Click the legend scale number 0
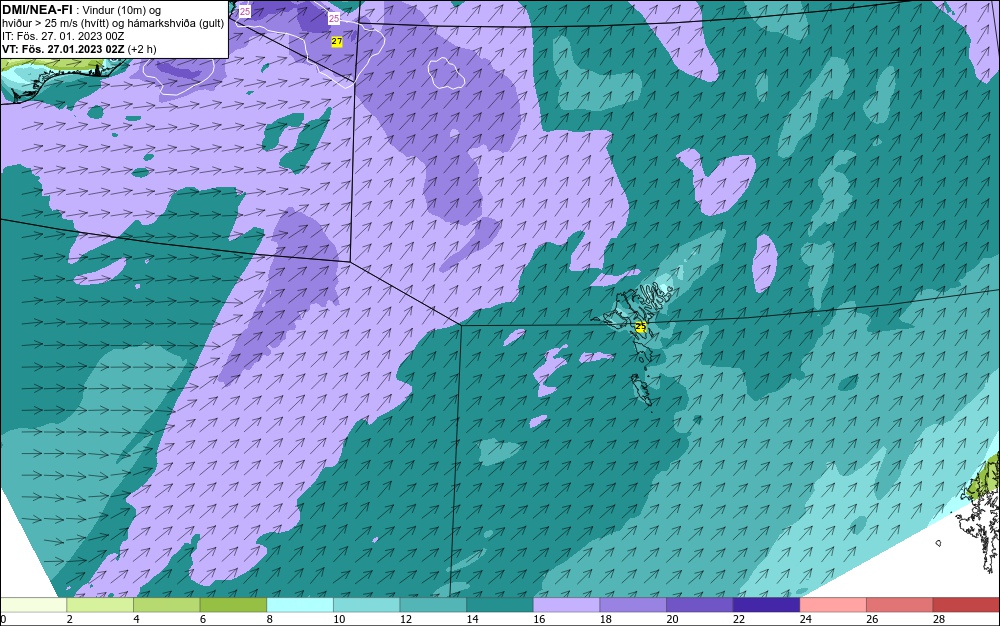The width and height of the screenshot is (1000, 626). coord(3,619)
